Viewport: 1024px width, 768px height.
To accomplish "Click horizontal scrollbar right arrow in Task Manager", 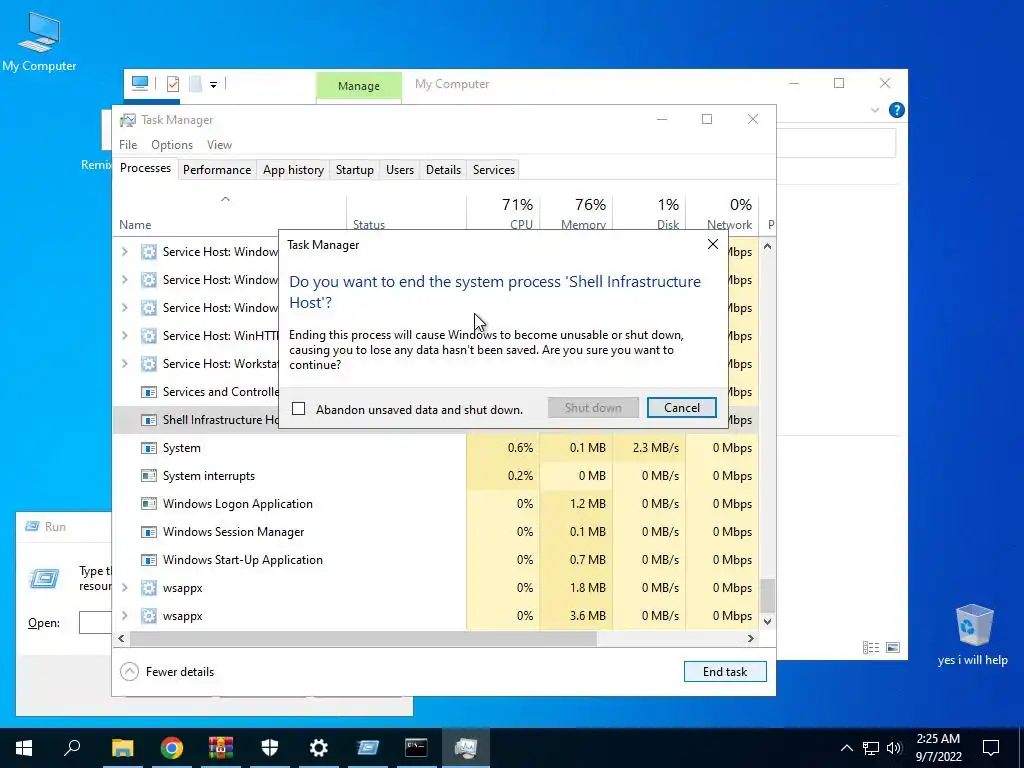I will click(751, 638).
